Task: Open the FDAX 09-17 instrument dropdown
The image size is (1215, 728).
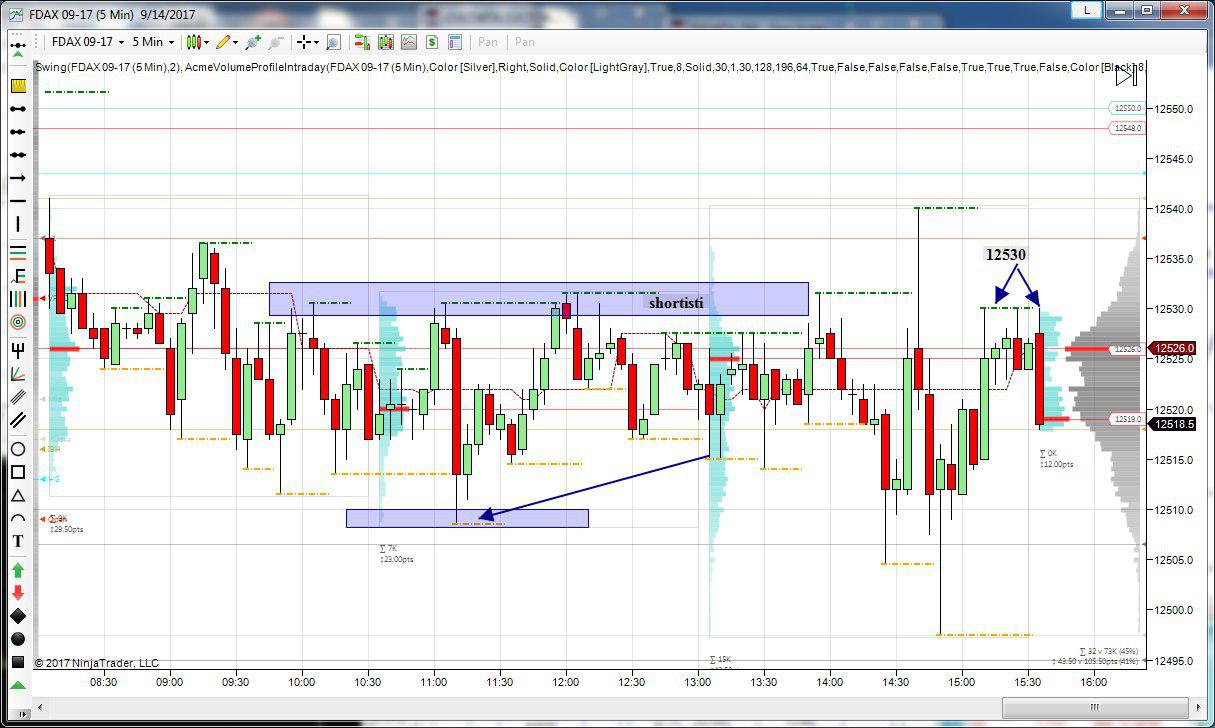Action: (88, 42)
